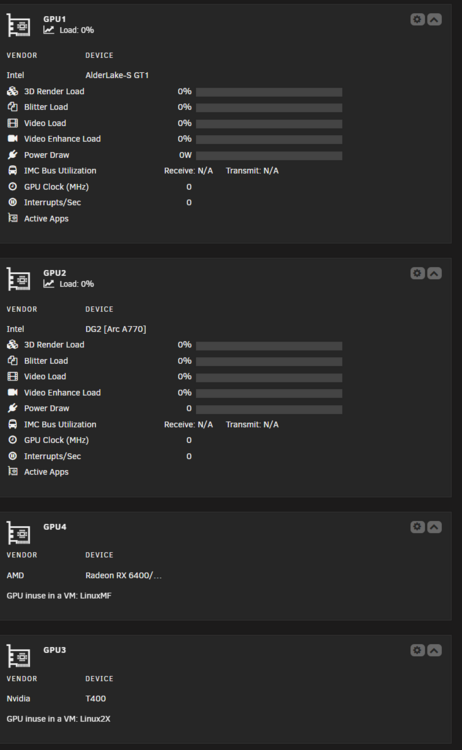Open the GPU2 tile settings gear
Screen dimensions: 462x750
pyautogui.click(x=418, y=273)
